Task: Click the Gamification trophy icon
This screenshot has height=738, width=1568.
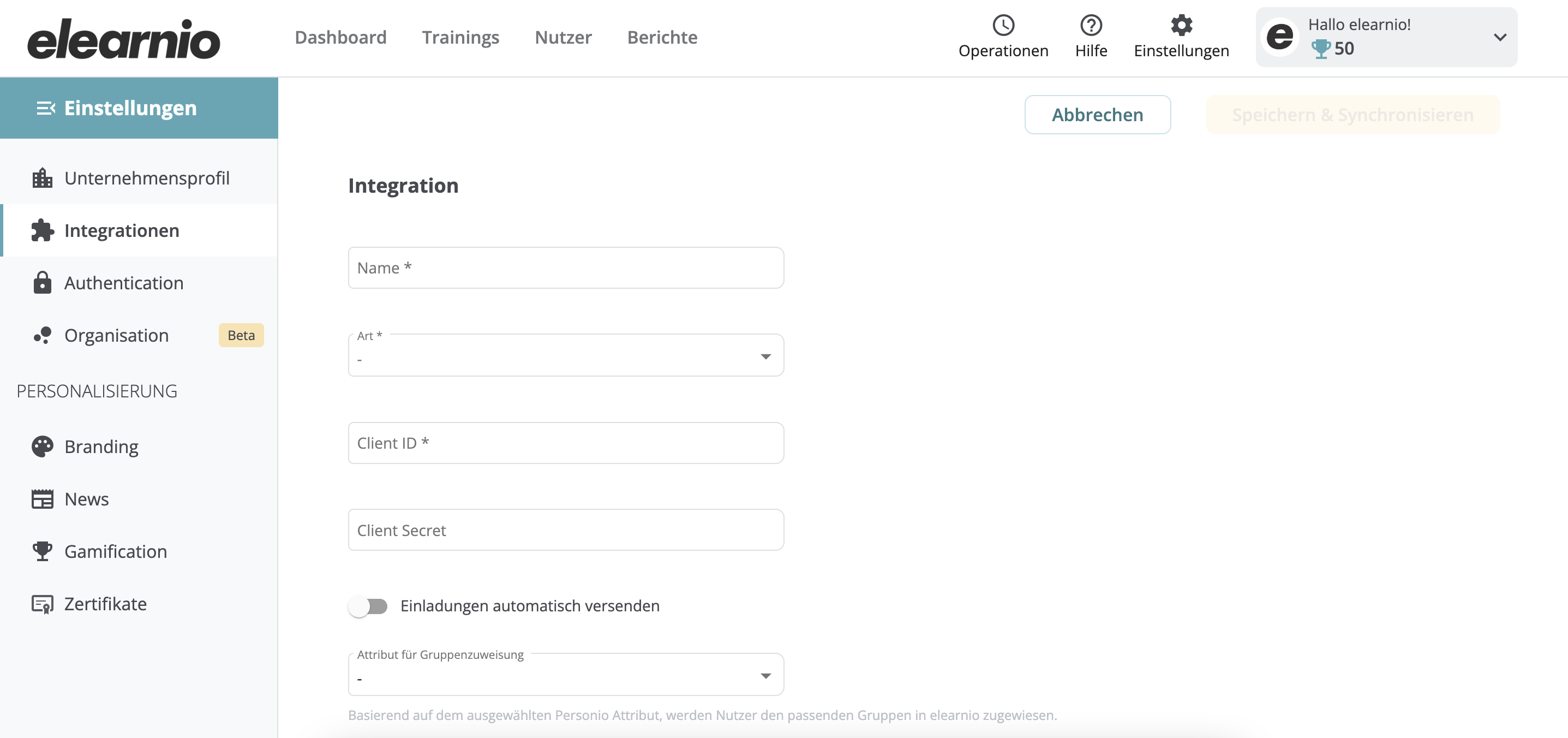Action: point(42,551)
